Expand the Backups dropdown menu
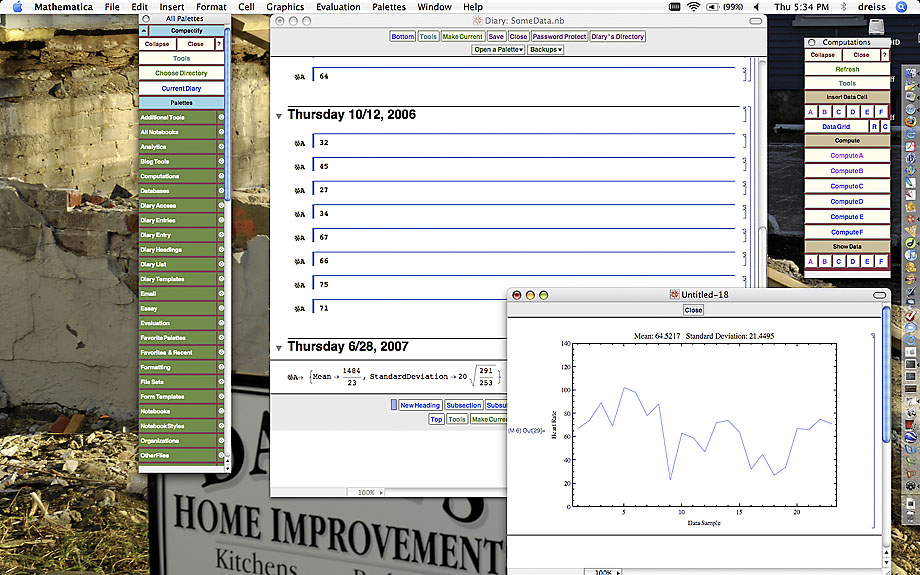The height and width of the screenshot is (575, 920). pos(545,49)
